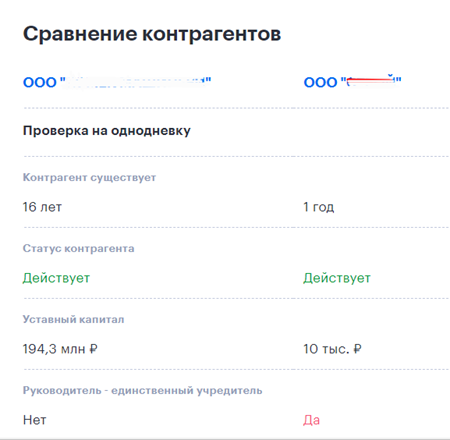Open the first OOO company link
The image size is (450, 440).
(x=117, y=82)
